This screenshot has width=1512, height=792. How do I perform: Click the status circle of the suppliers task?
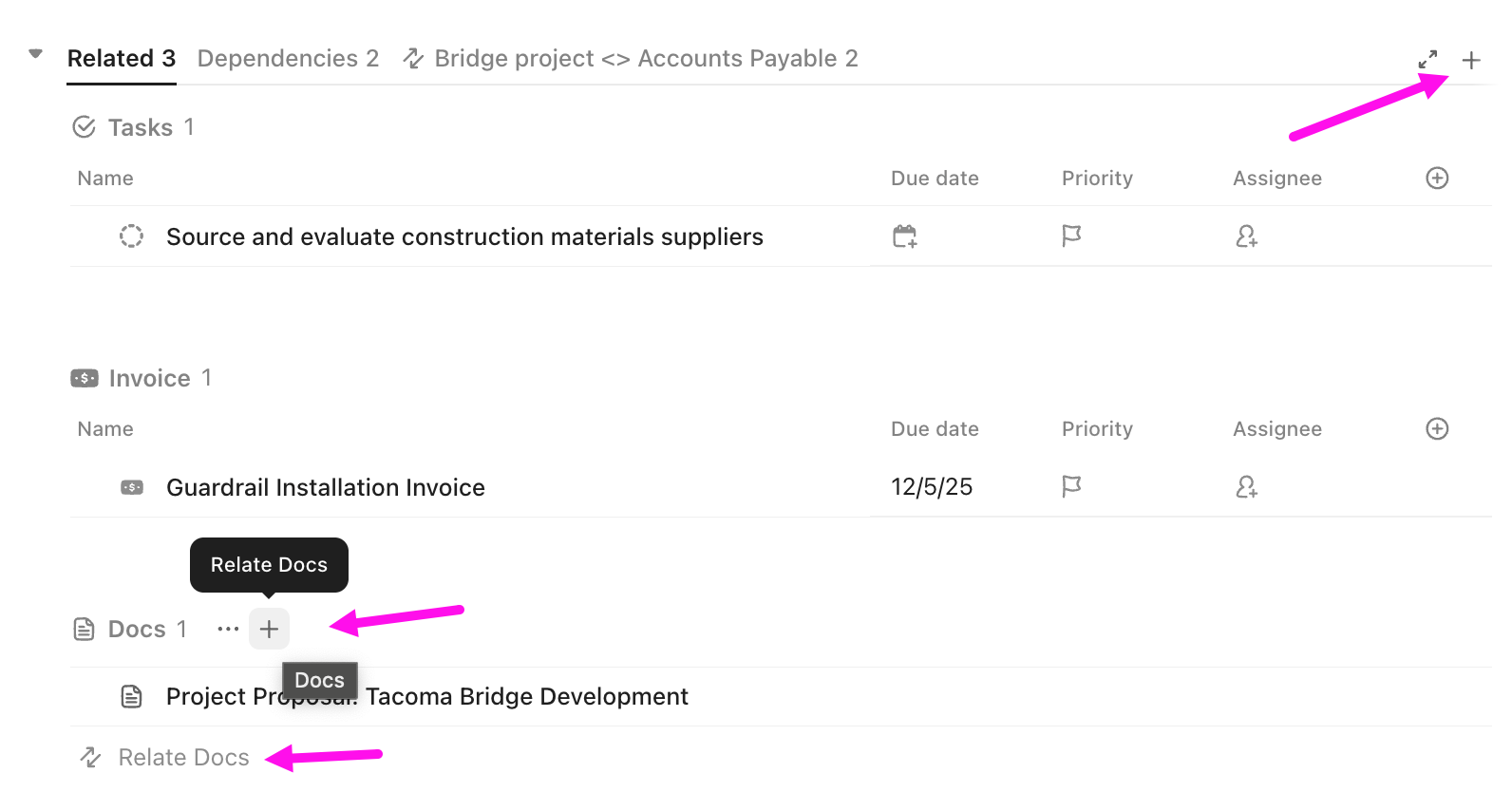click(131, 236)
